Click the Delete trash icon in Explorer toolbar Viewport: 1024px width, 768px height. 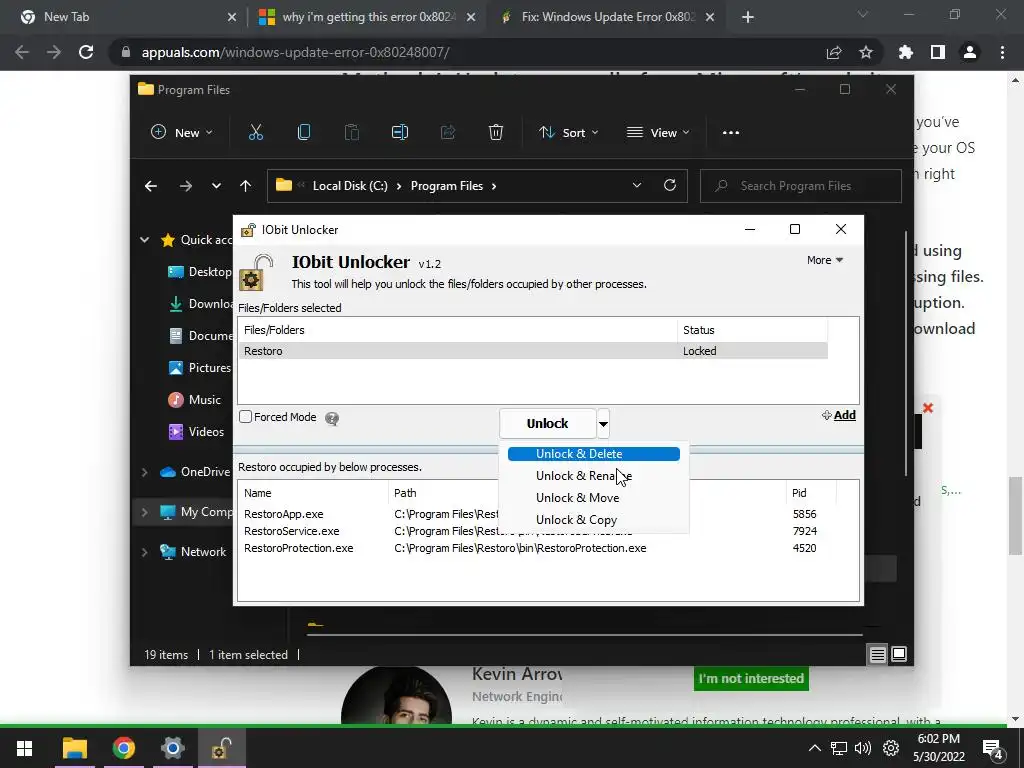[x=496, y=133]
